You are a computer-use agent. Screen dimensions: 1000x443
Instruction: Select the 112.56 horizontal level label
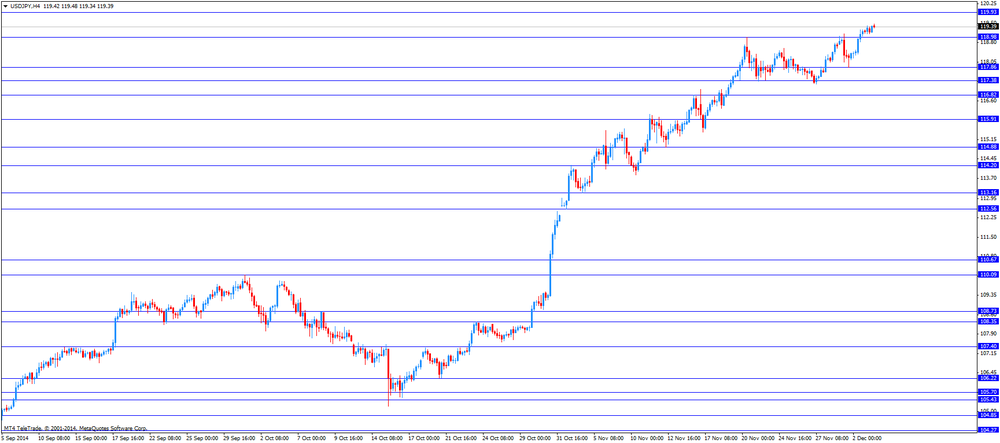pyautogui.click(x=988, y=208)
